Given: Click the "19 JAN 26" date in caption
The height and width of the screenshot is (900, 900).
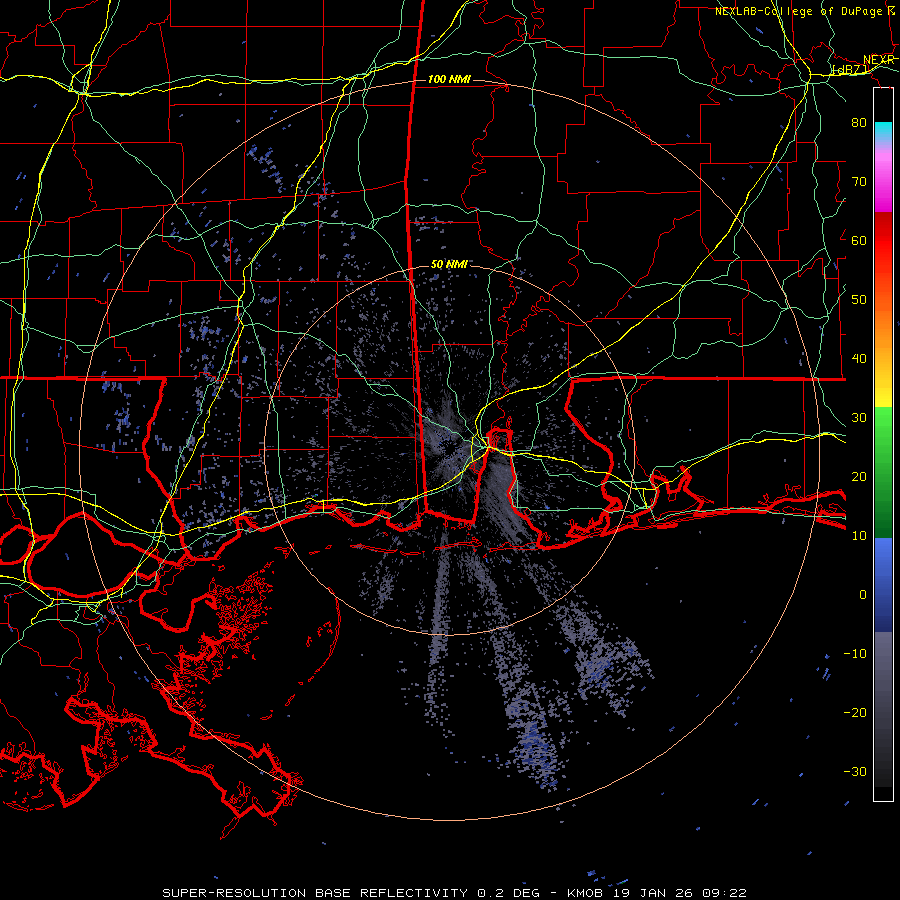Looking at the screenshot, I should 655,893.
